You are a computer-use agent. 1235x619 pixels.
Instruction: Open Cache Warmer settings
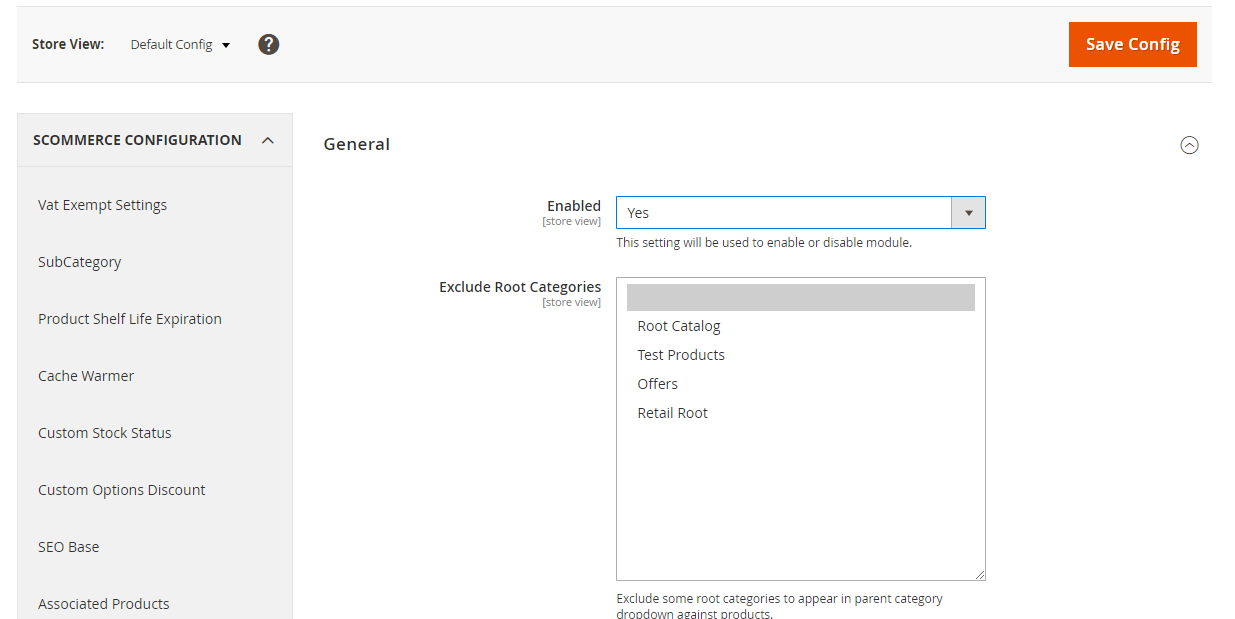point(86,376)
